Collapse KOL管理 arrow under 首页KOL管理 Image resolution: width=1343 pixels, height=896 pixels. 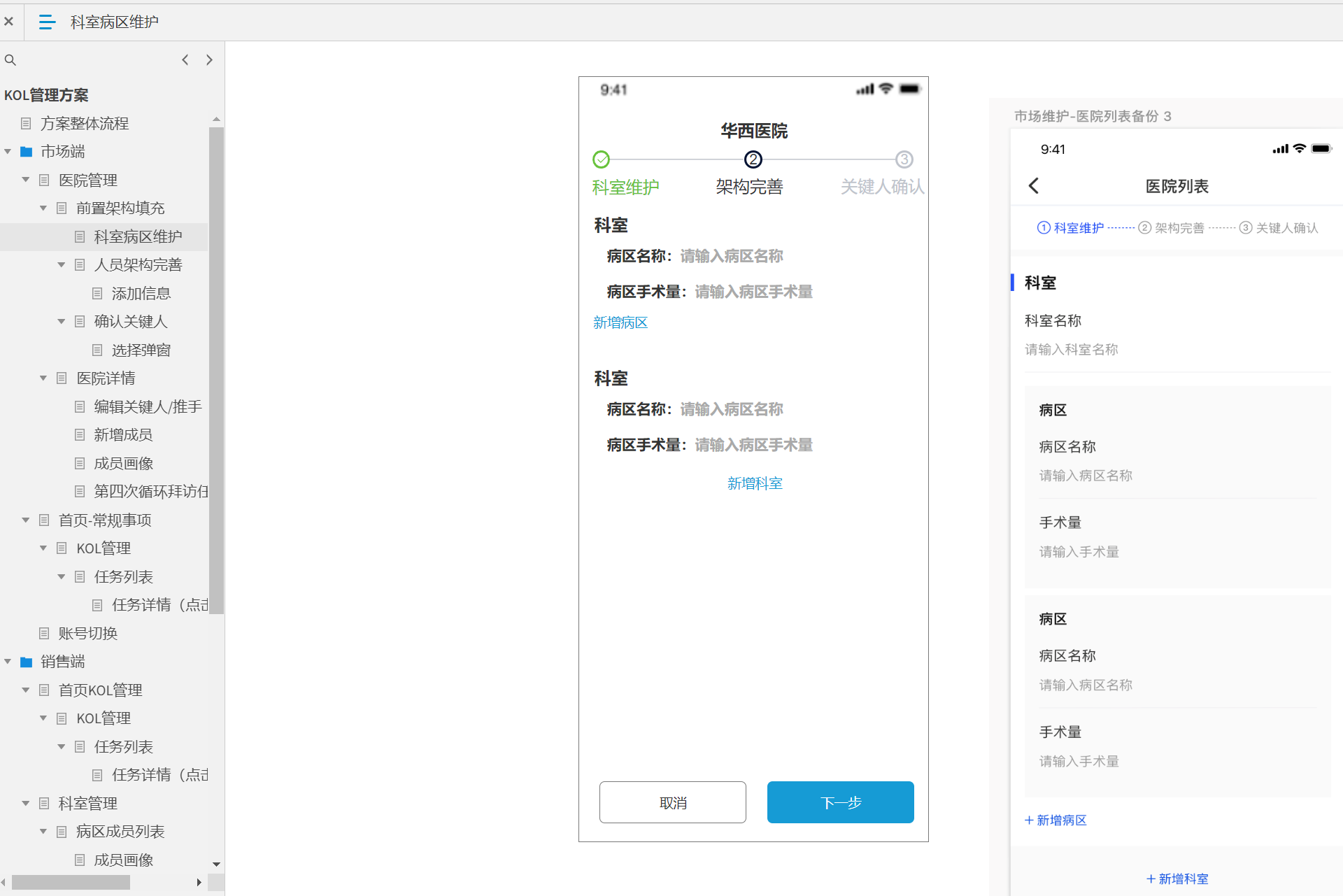pyautogui.click(x=43, y=718)
